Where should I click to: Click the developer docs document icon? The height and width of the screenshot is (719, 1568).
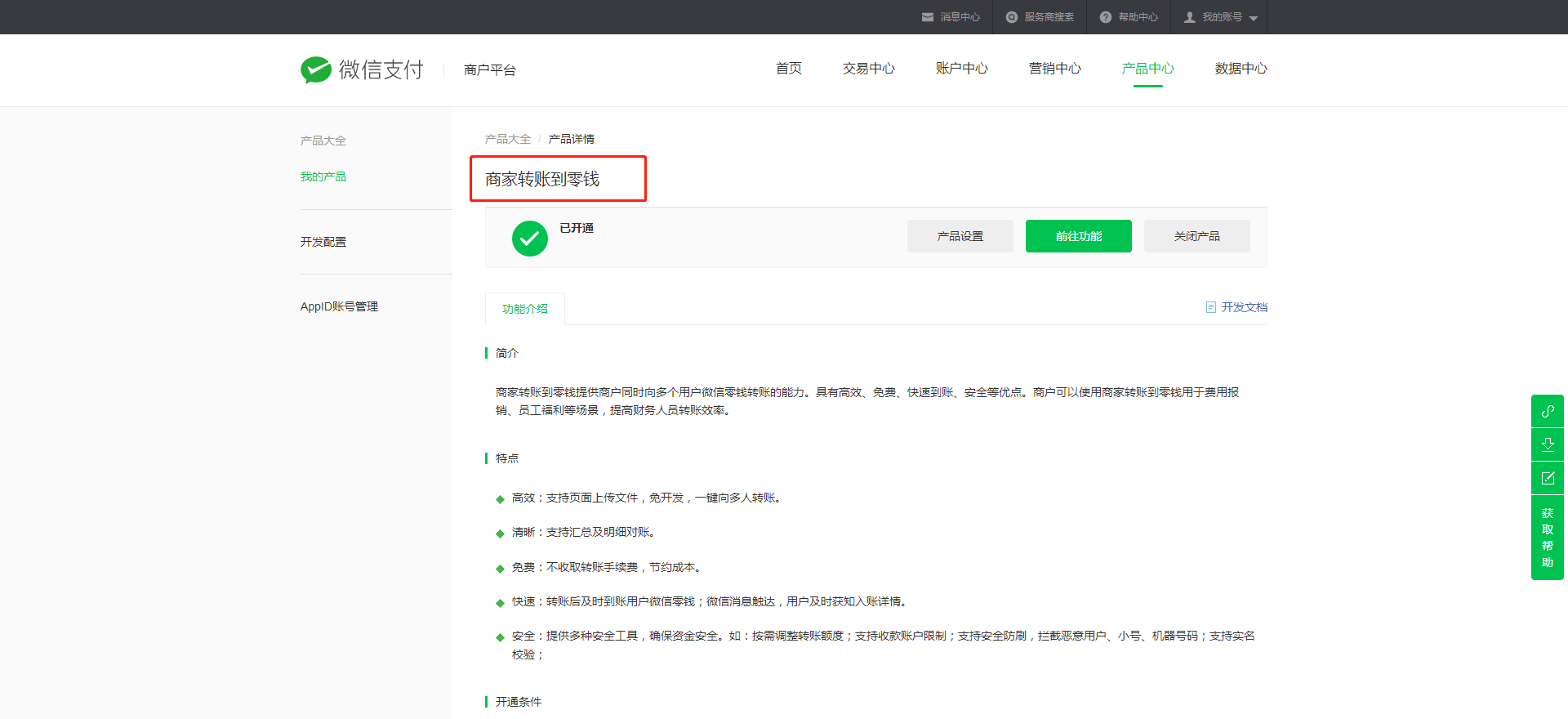click(1211, 307)
